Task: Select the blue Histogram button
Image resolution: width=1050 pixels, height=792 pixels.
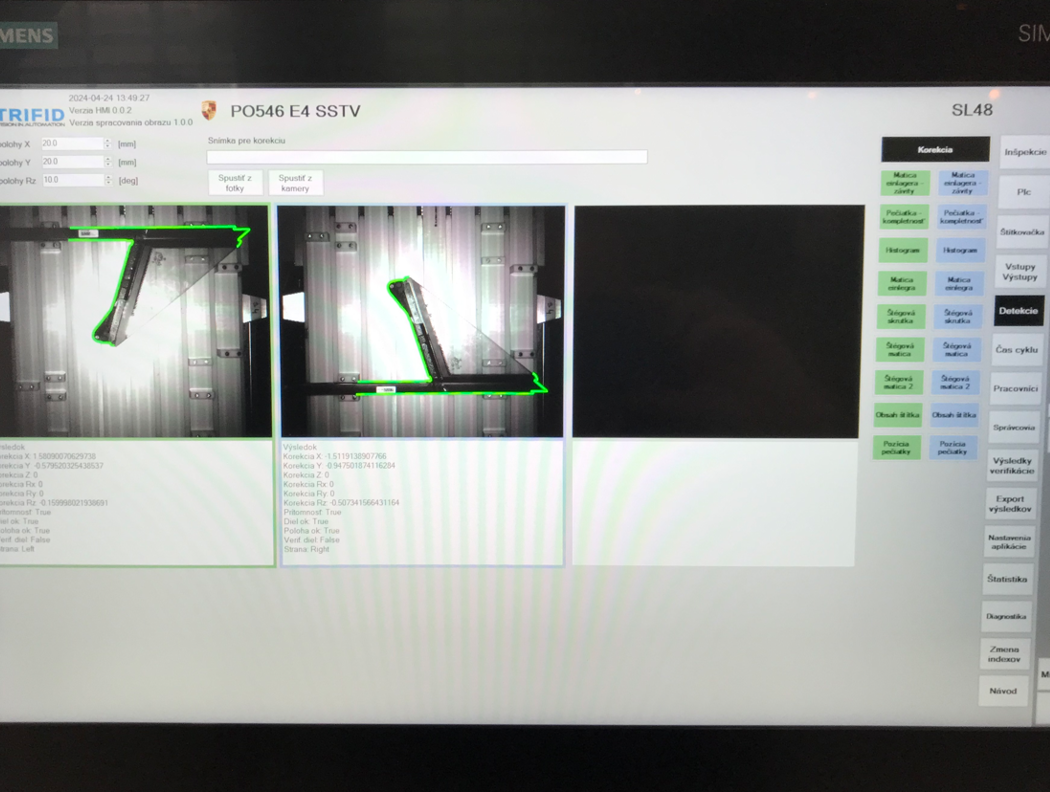Action: coord(960,250)
